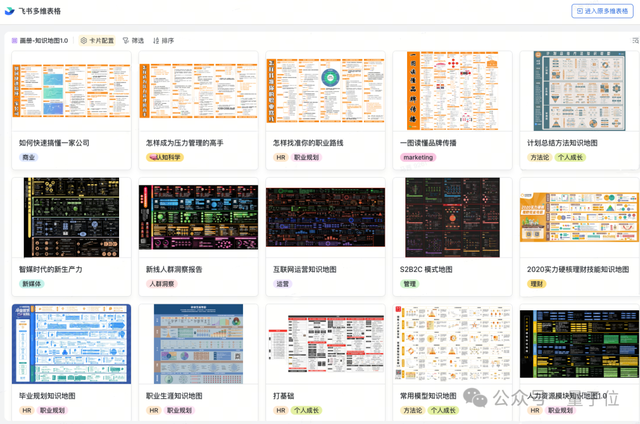Click the Feishu logo icon at top left
Viewport: 640px width, 424px height.
point(10,11)
